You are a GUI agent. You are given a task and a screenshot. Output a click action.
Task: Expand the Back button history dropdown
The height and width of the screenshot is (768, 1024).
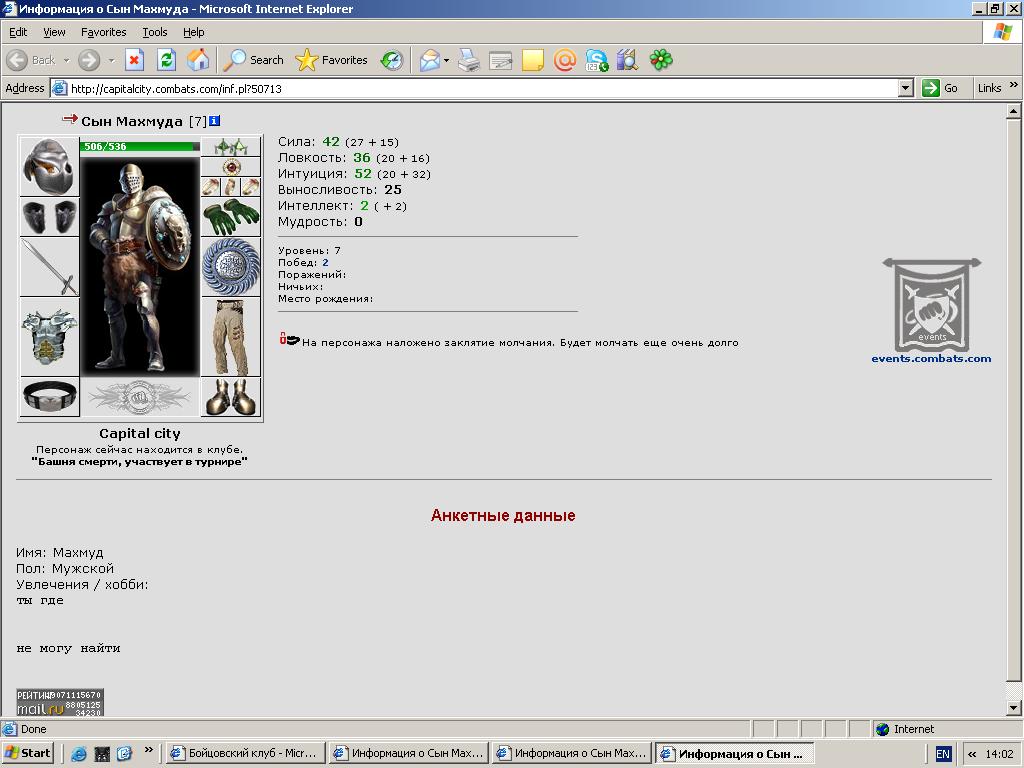[66, 60]
